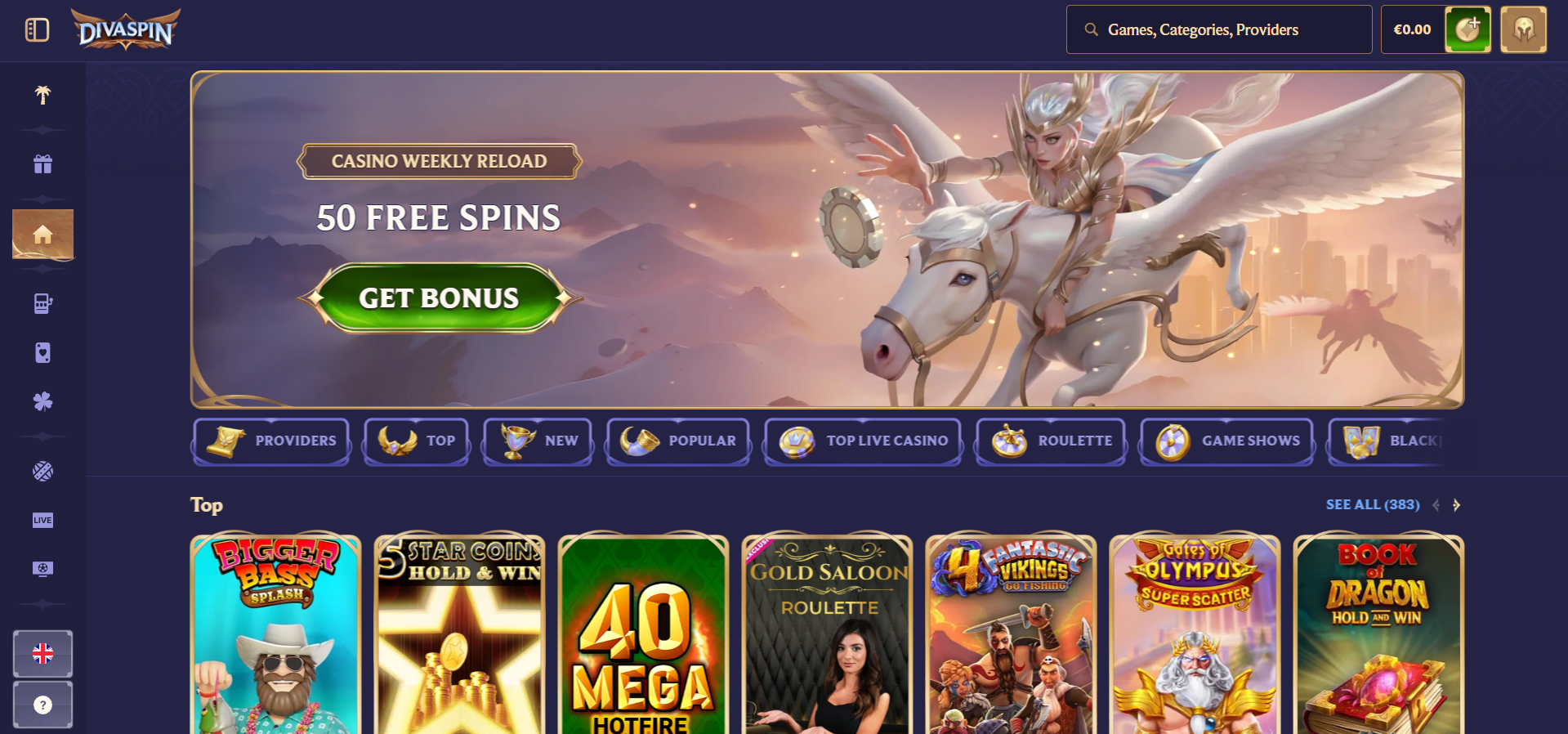Open the helmet profile avatar menu

click(1523, 30)
